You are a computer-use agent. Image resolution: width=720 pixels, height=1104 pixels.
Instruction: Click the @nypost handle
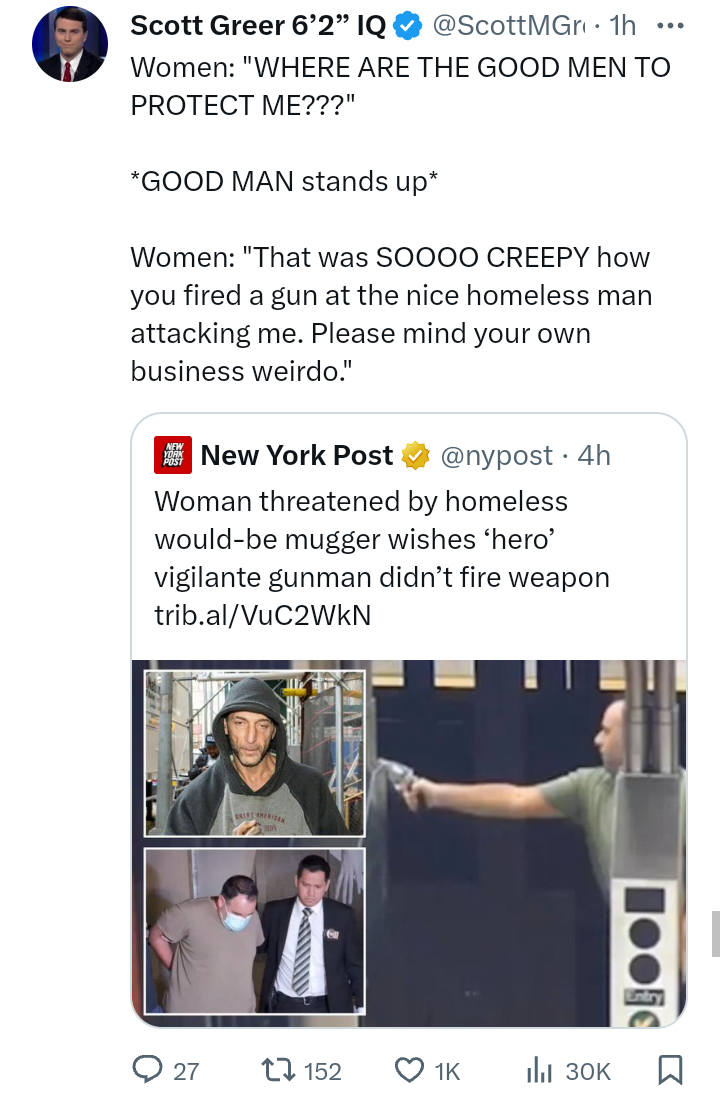(495, 456)
